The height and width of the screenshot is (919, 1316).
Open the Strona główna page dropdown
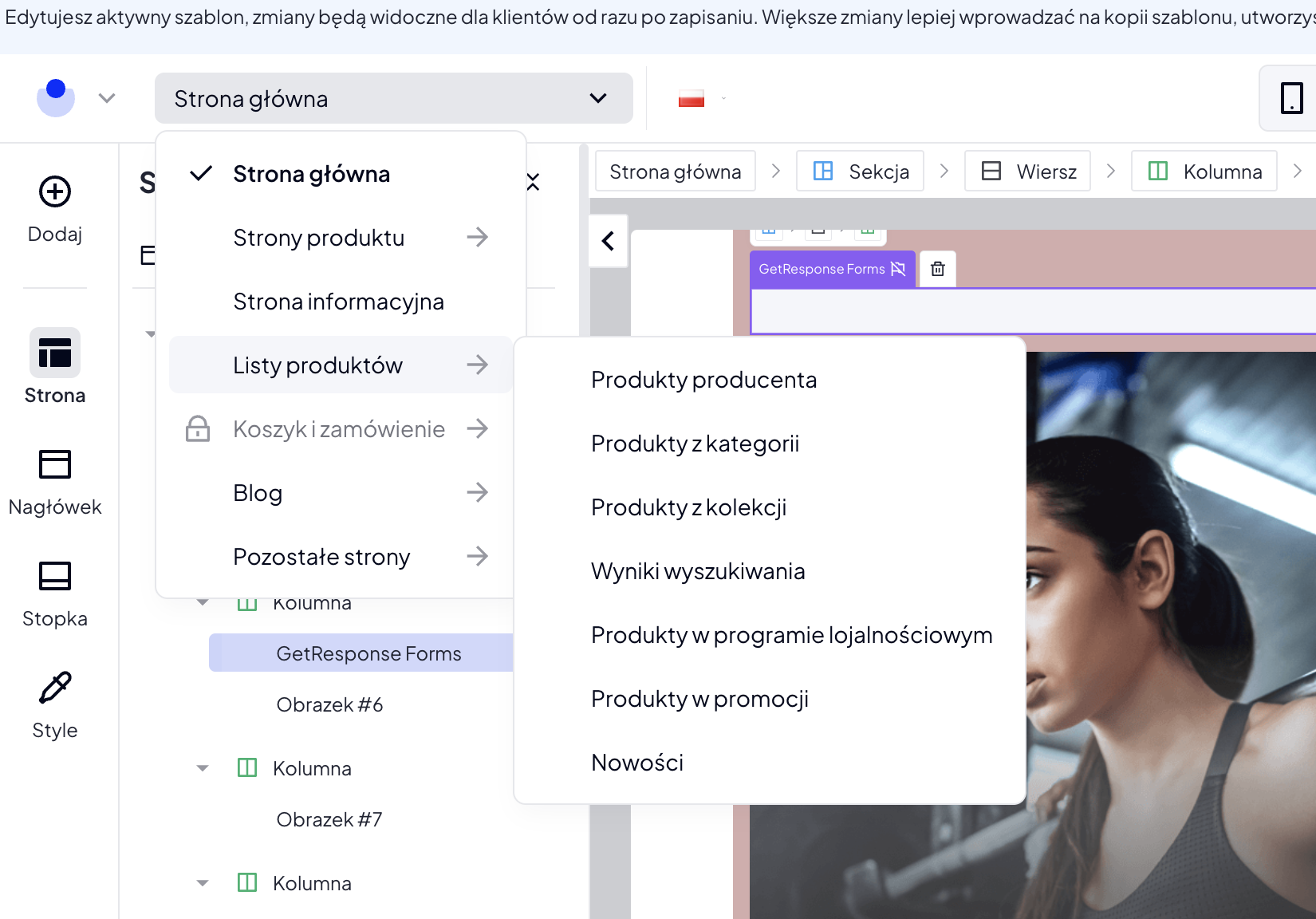393,99
